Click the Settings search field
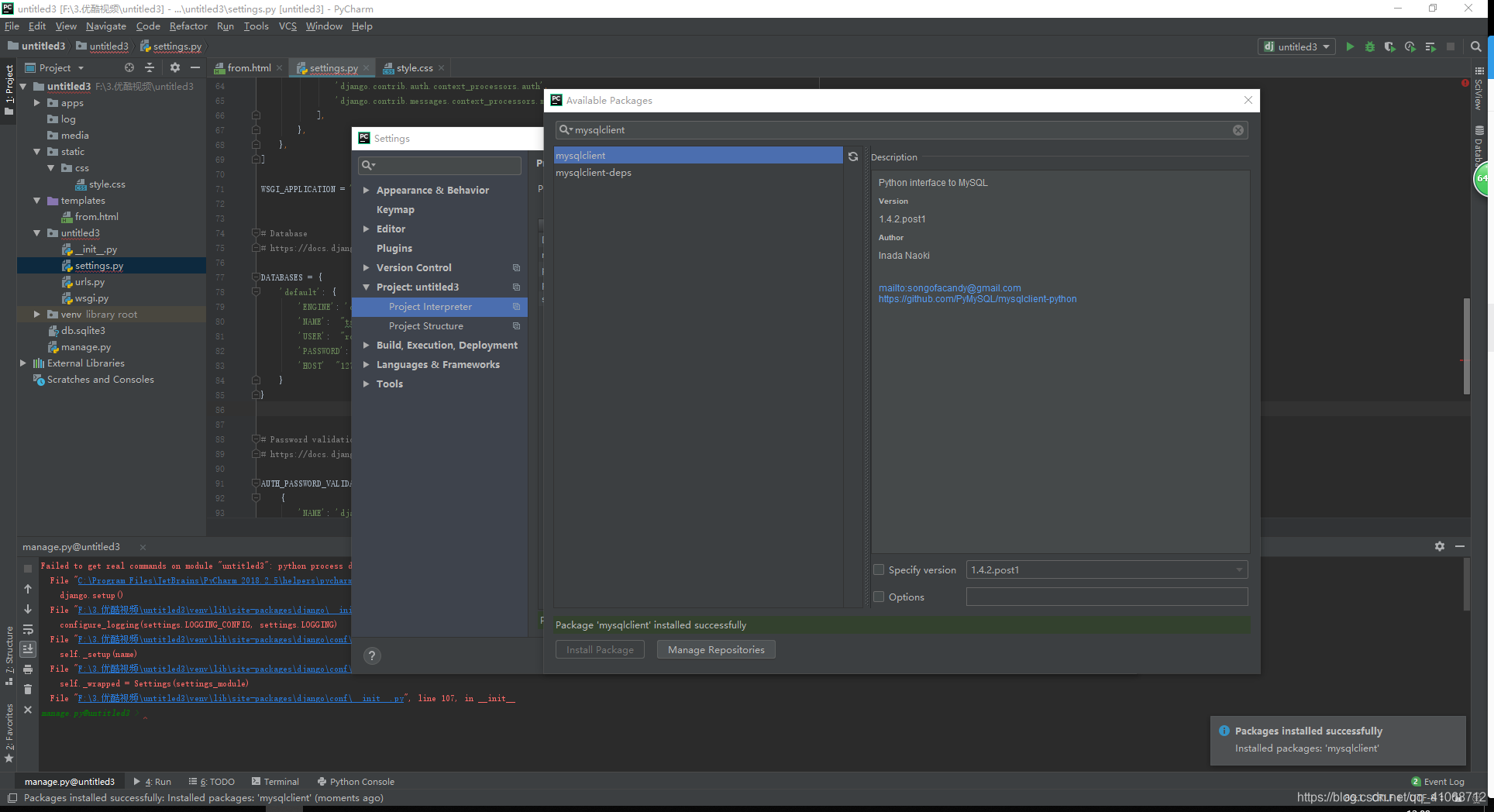The image size is (1494, 812). [x=439, y=165]
